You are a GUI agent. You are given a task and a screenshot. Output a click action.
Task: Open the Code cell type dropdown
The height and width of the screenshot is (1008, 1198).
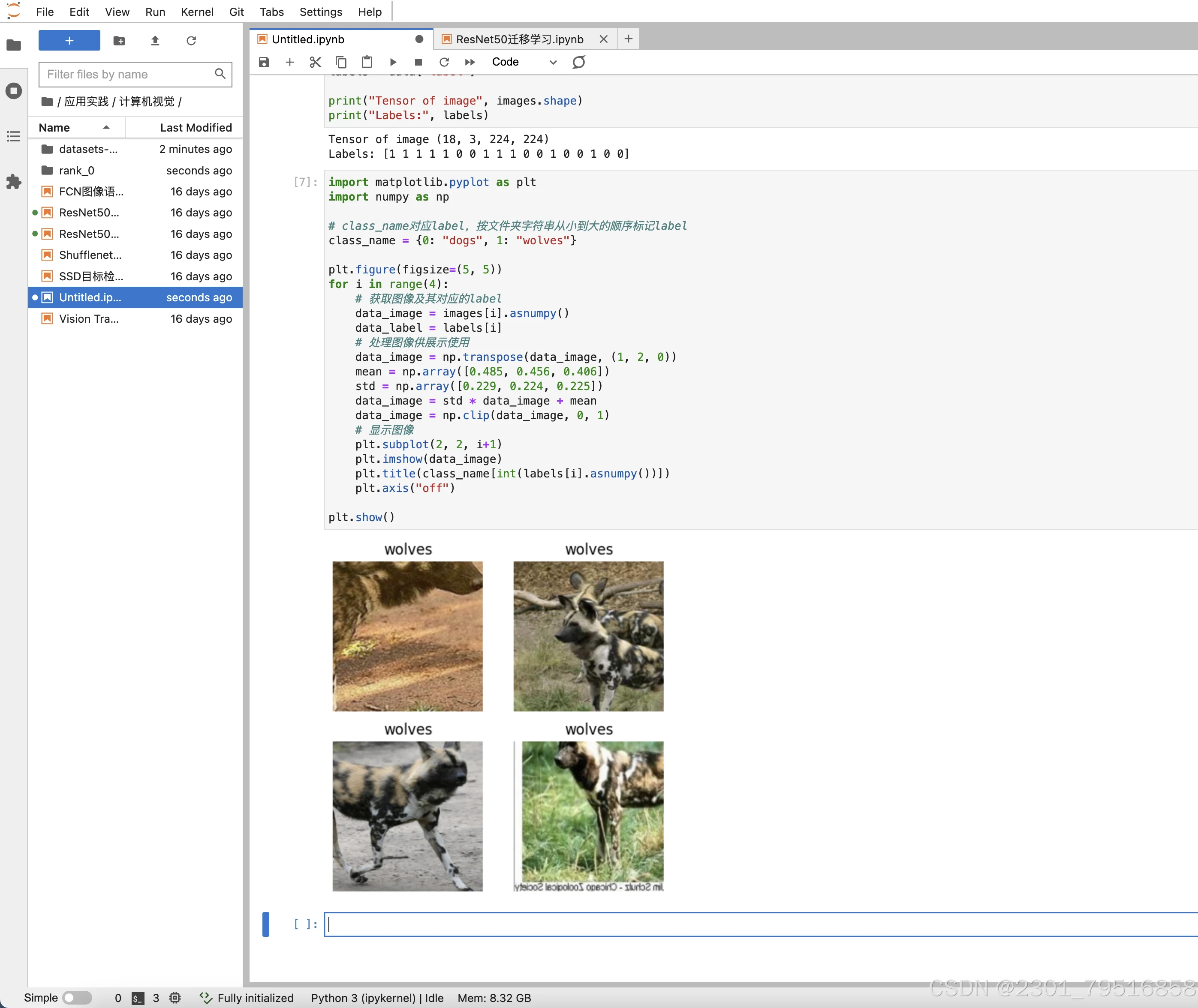[523, 62]
